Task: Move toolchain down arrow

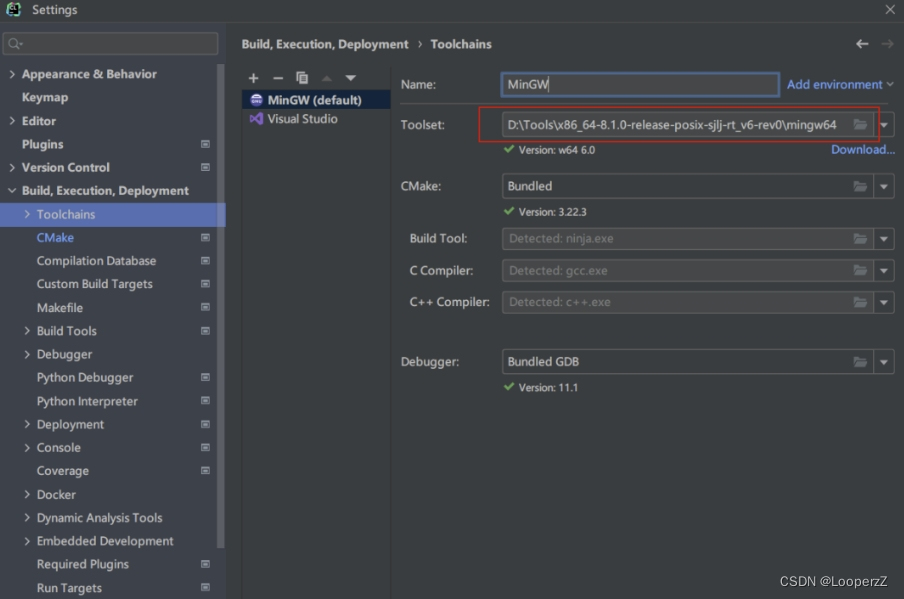Action: pyautogui.click(x=351, y=78)
